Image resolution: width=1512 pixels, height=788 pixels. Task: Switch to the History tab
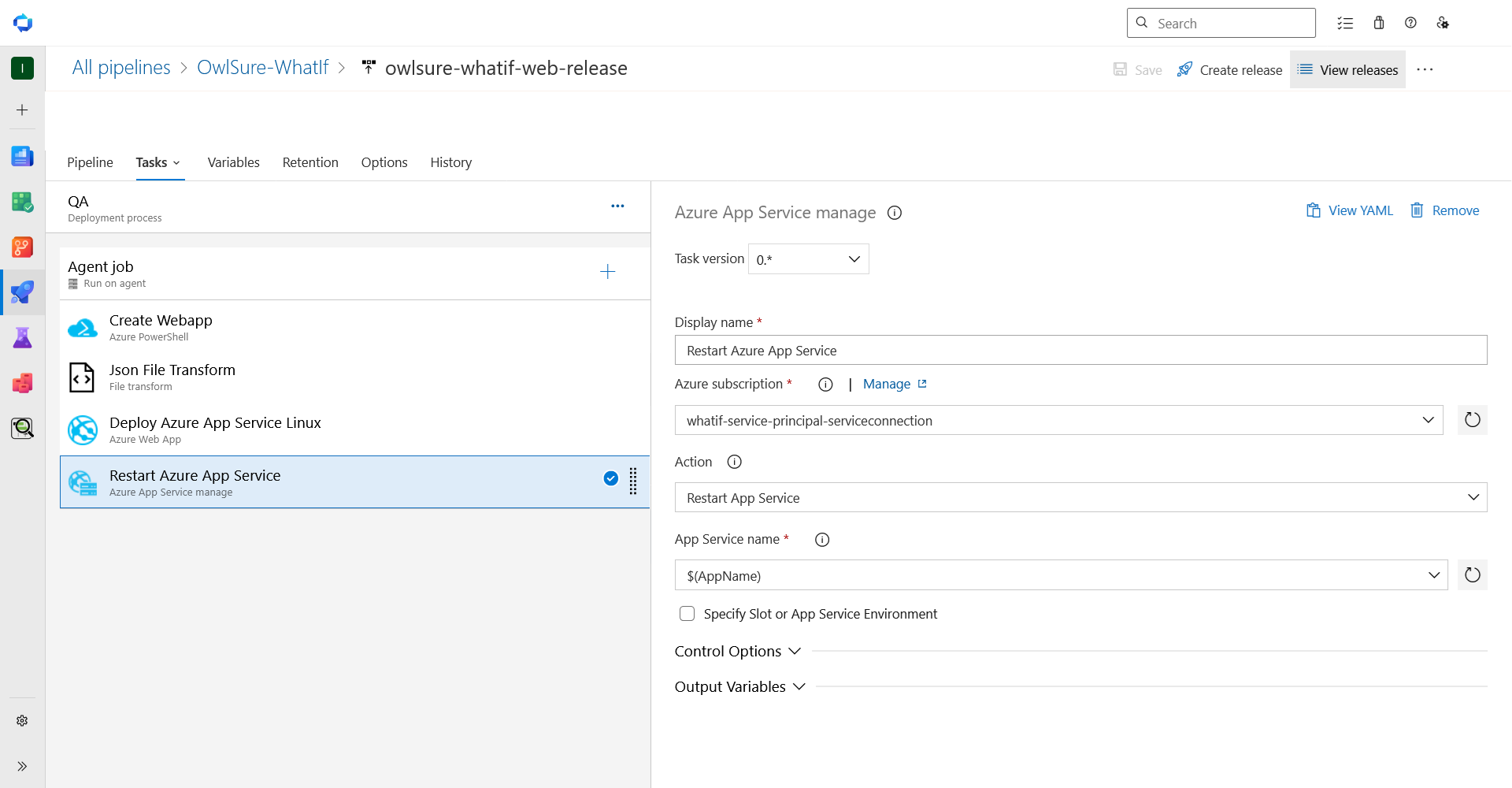[451, 162]
